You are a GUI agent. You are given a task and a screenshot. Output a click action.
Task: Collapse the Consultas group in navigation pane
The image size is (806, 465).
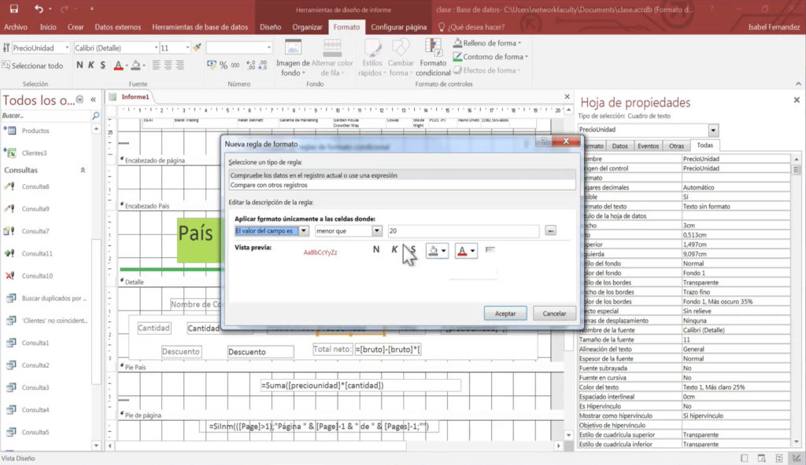click(82, 170)
